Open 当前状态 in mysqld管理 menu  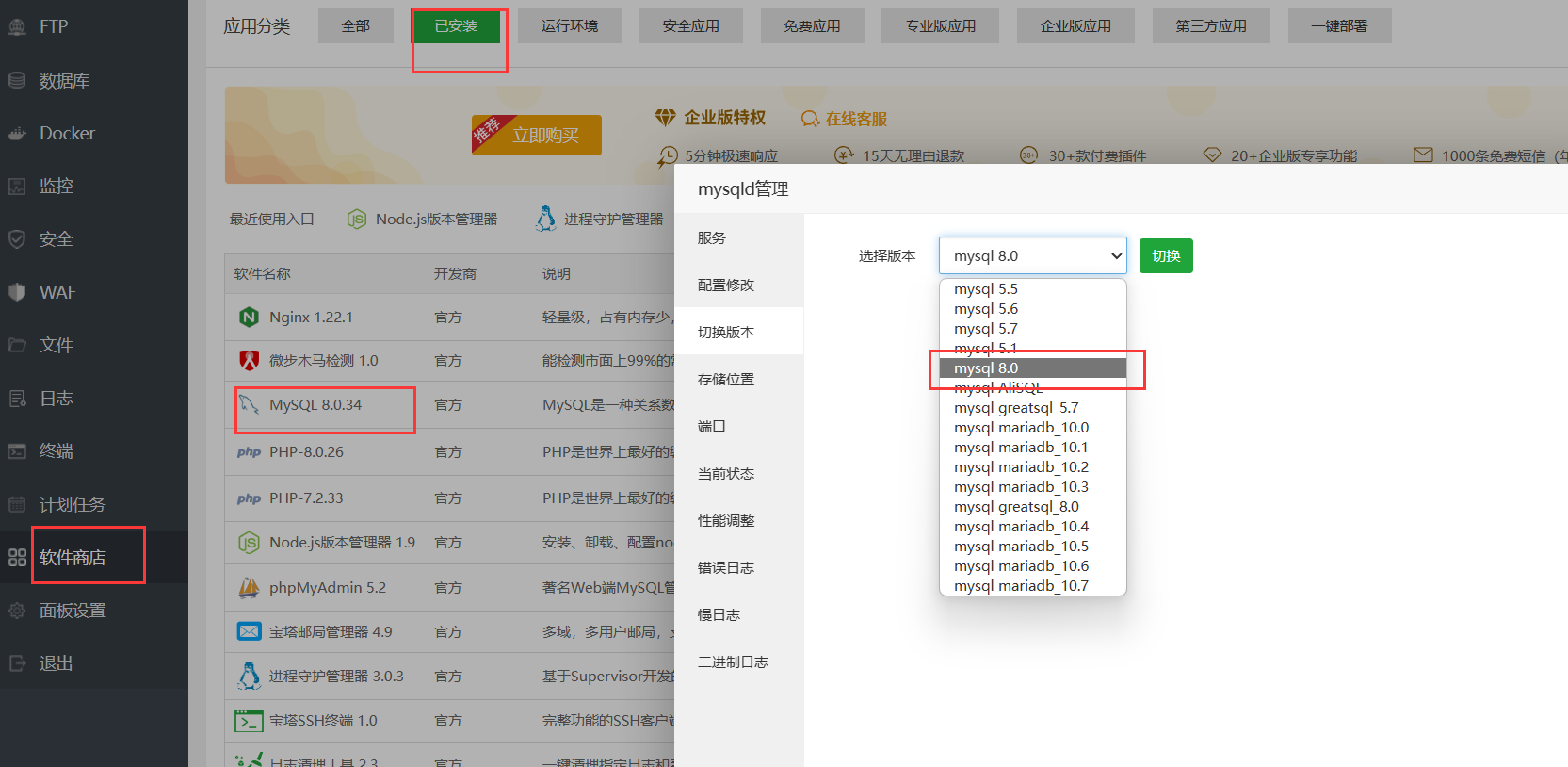pos(739,473)
